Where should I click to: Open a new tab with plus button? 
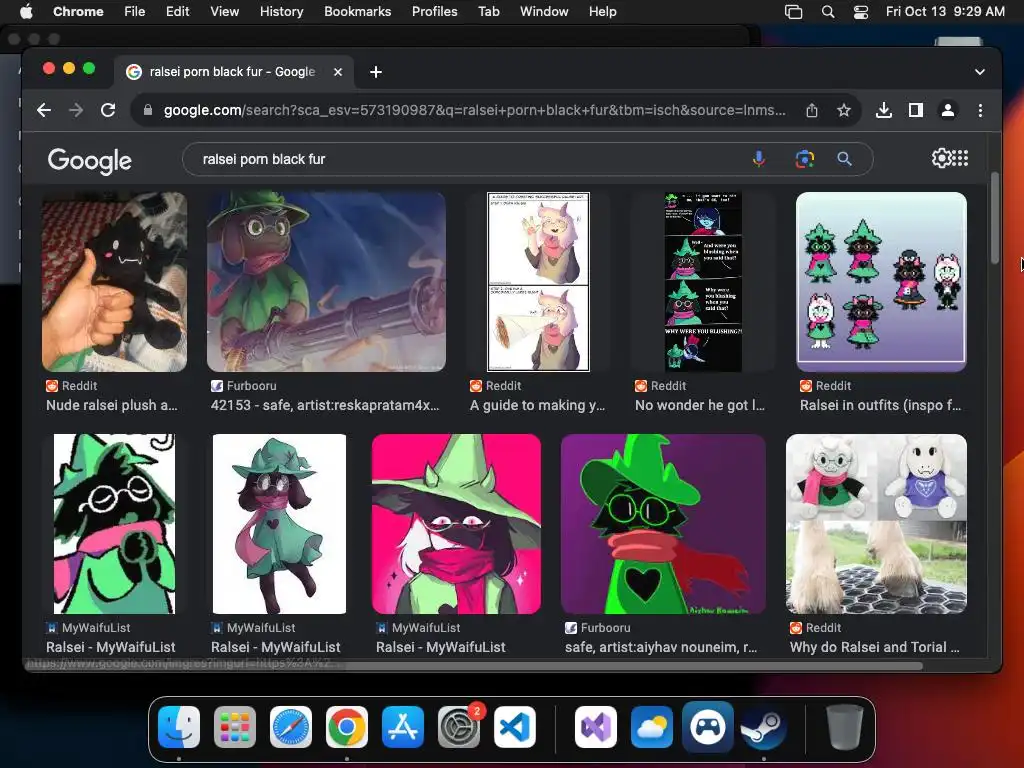pyautogui.click(x=376, y=72)
